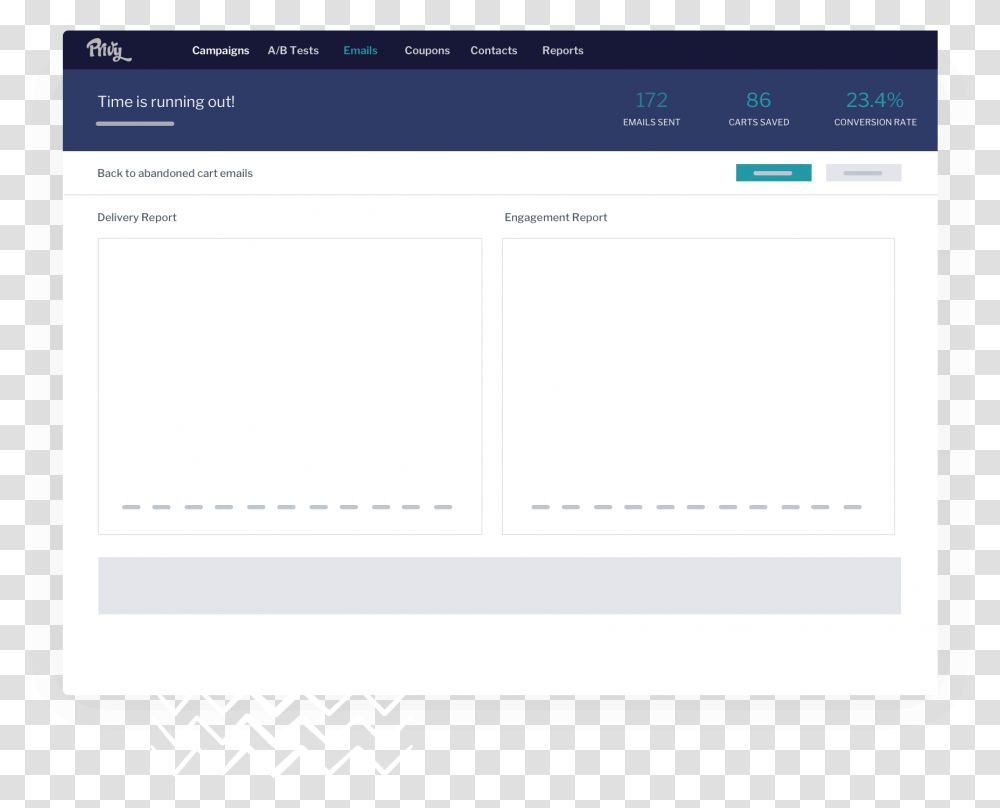1000x808 pixels.
Task: Open the Campaigns menu
Action: pos(220,50)
